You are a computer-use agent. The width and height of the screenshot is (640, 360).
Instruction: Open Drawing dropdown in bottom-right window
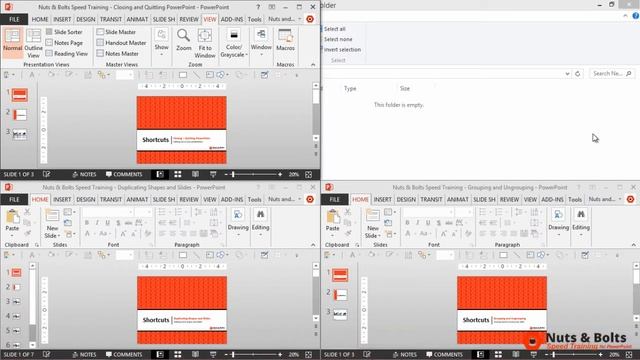pyautogui.click(x=558, y=222)
